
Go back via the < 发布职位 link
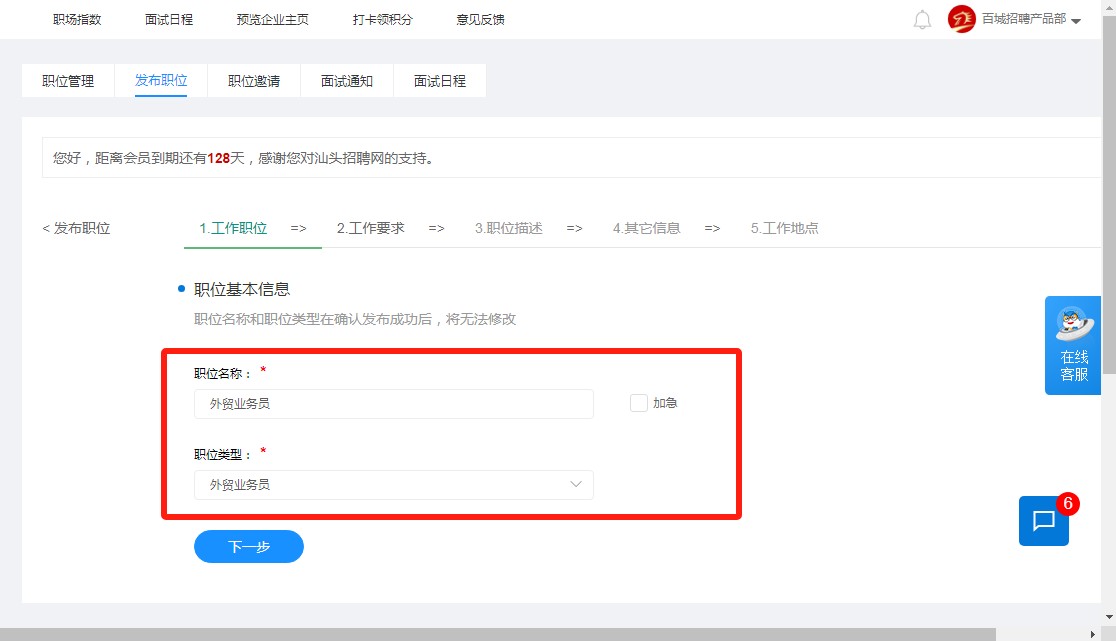[x=76, y=228]
